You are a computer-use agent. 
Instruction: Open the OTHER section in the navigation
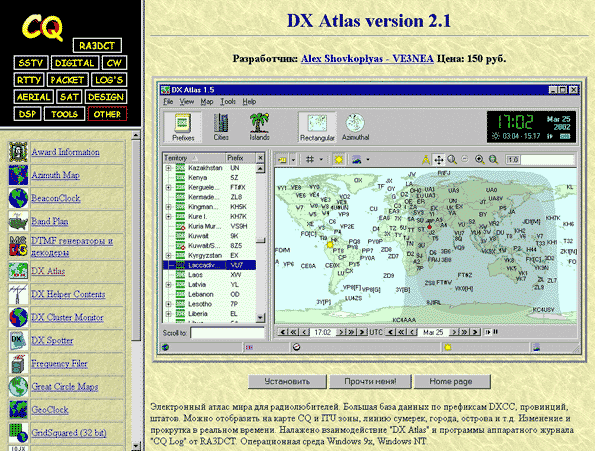coord(107,114)
